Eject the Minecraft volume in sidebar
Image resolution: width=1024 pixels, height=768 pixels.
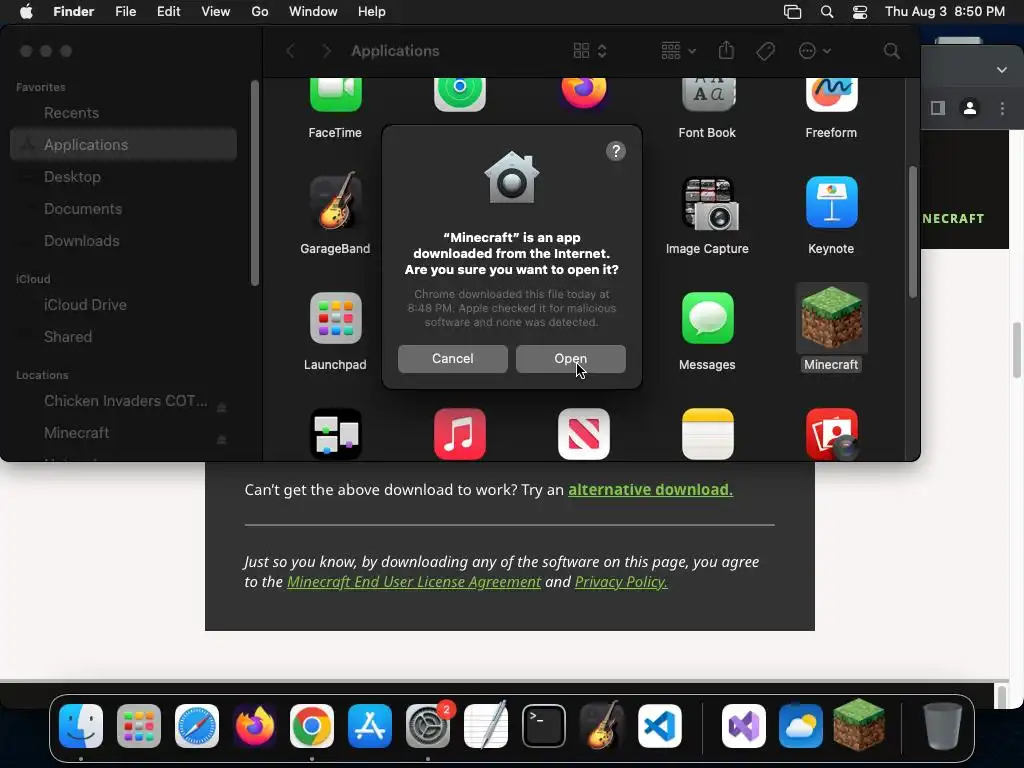(x=221, y=440)
